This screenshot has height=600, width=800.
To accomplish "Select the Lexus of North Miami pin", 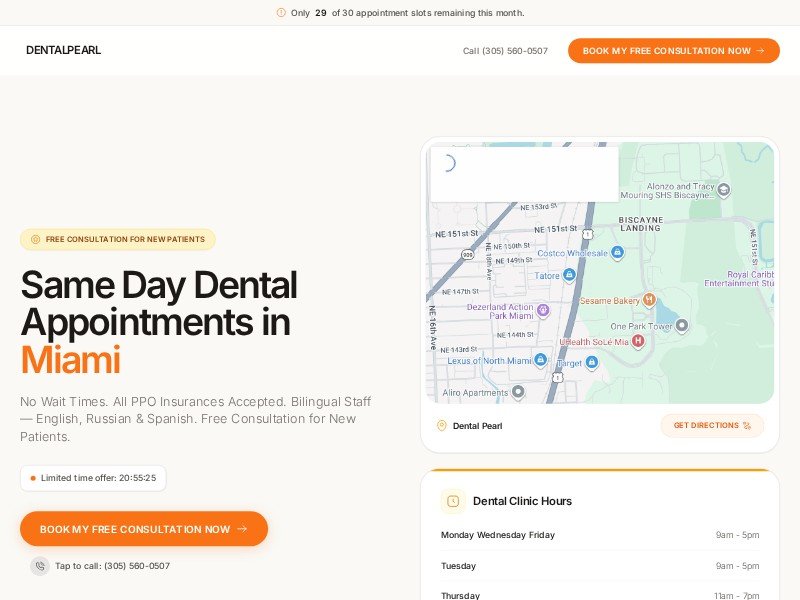I will (540, 360).
